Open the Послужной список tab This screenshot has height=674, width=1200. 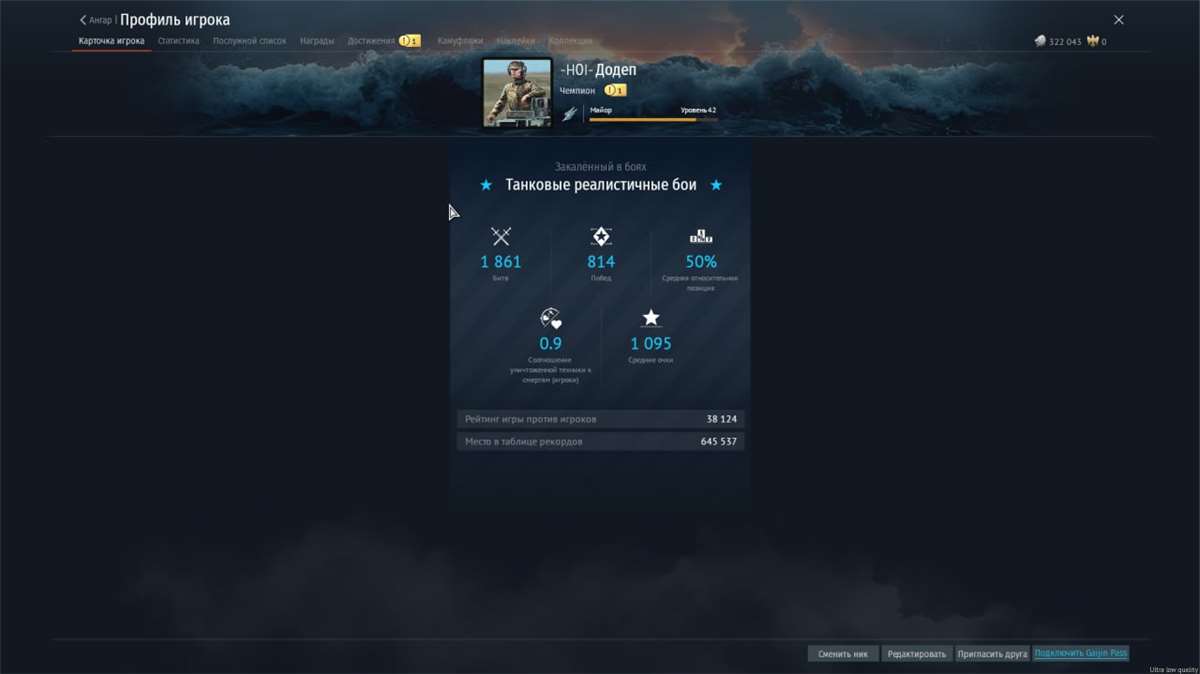pyautogui.click(x=249, y=41)
